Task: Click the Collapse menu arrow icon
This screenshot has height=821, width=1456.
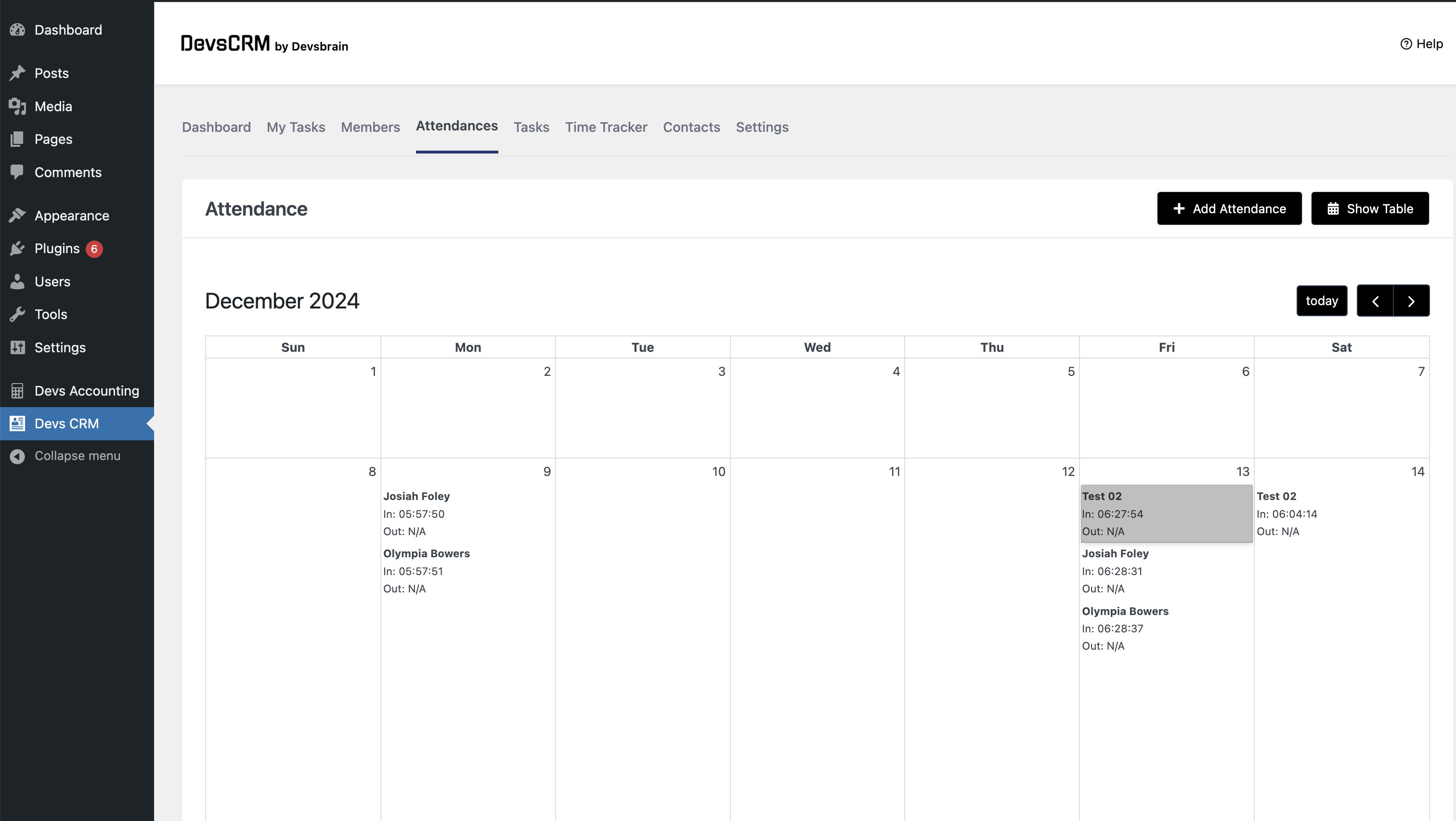Action: coord(17,456)
